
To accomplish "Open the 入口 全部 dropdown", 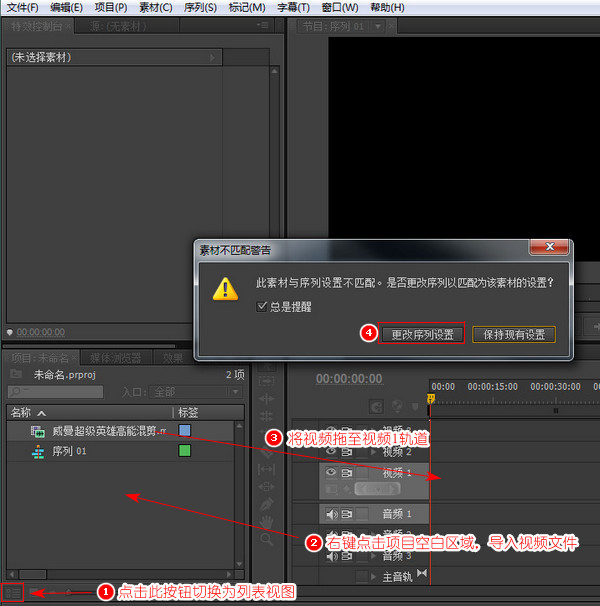I will point(196,392).
